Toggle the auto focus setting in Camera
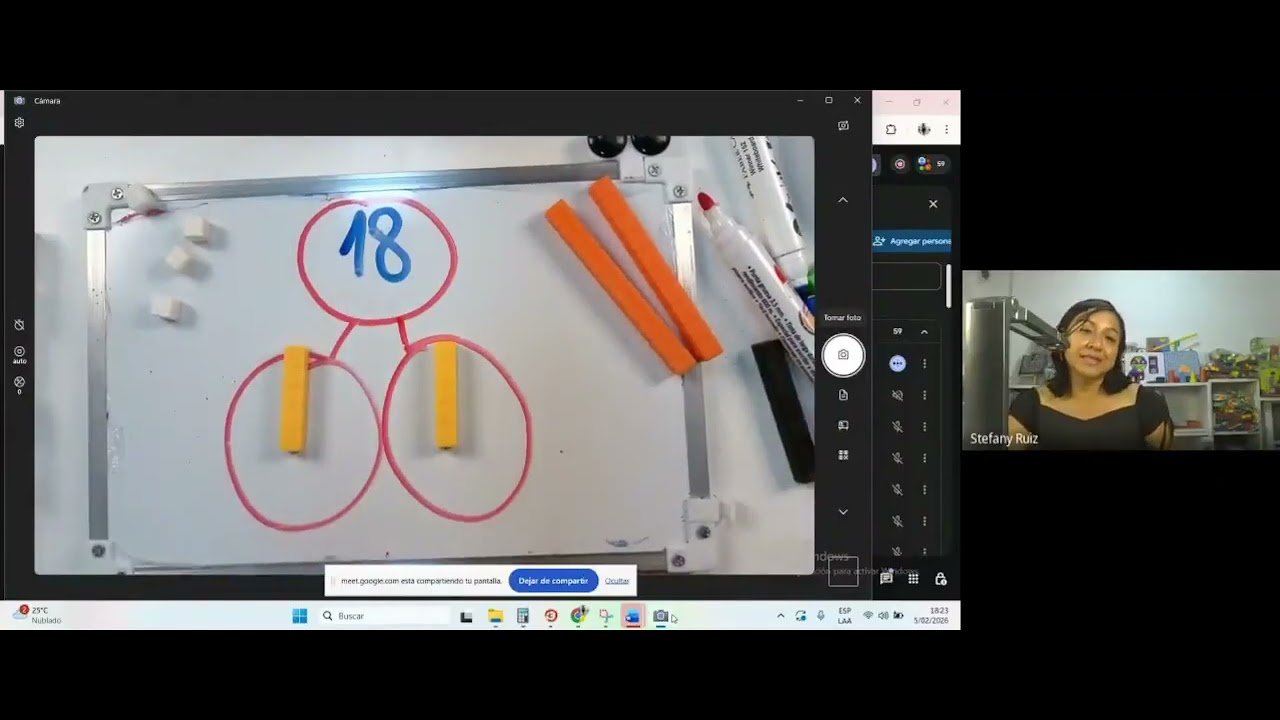 tap(19, 354)
